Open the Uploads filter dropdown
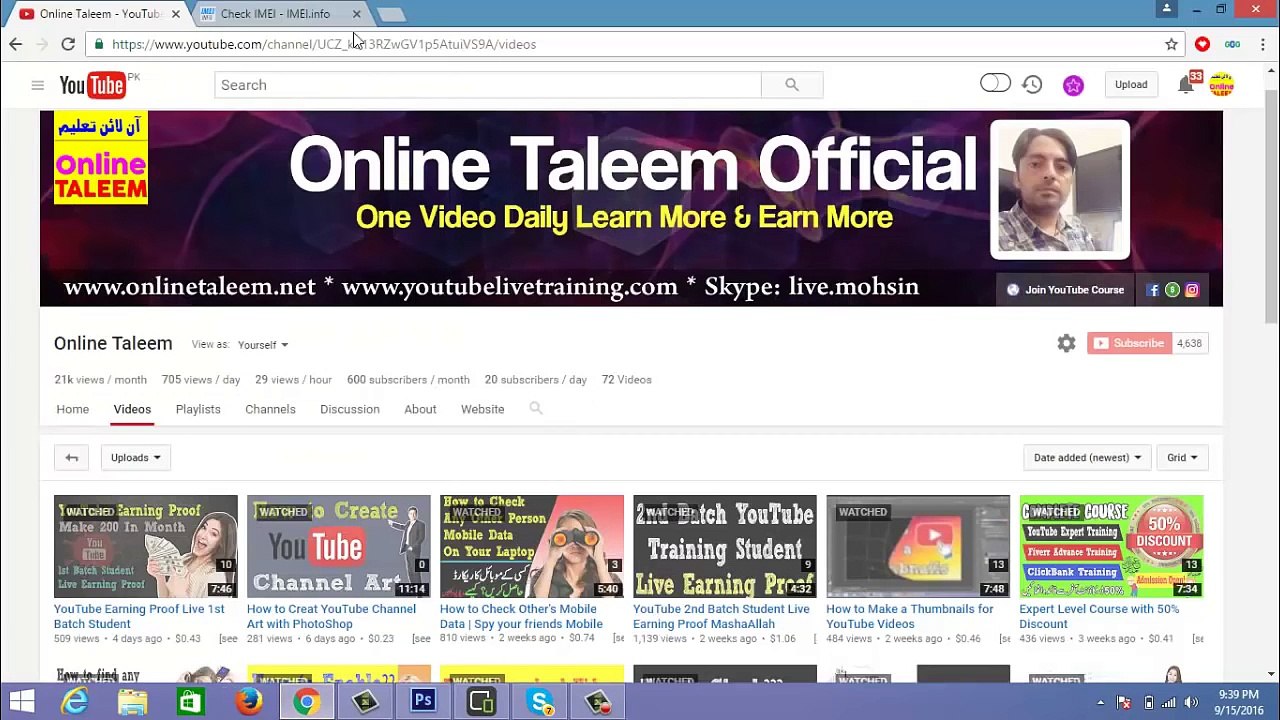The height and width of the screenshot is (720, 1280). [135, 458]
